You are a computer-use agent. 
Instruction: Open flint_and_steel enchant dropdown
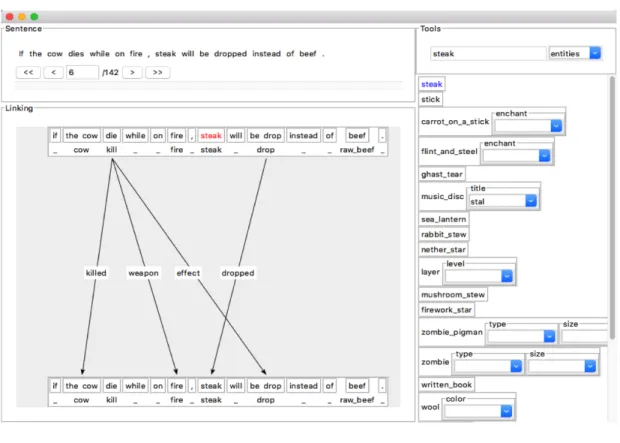[516, 156]
